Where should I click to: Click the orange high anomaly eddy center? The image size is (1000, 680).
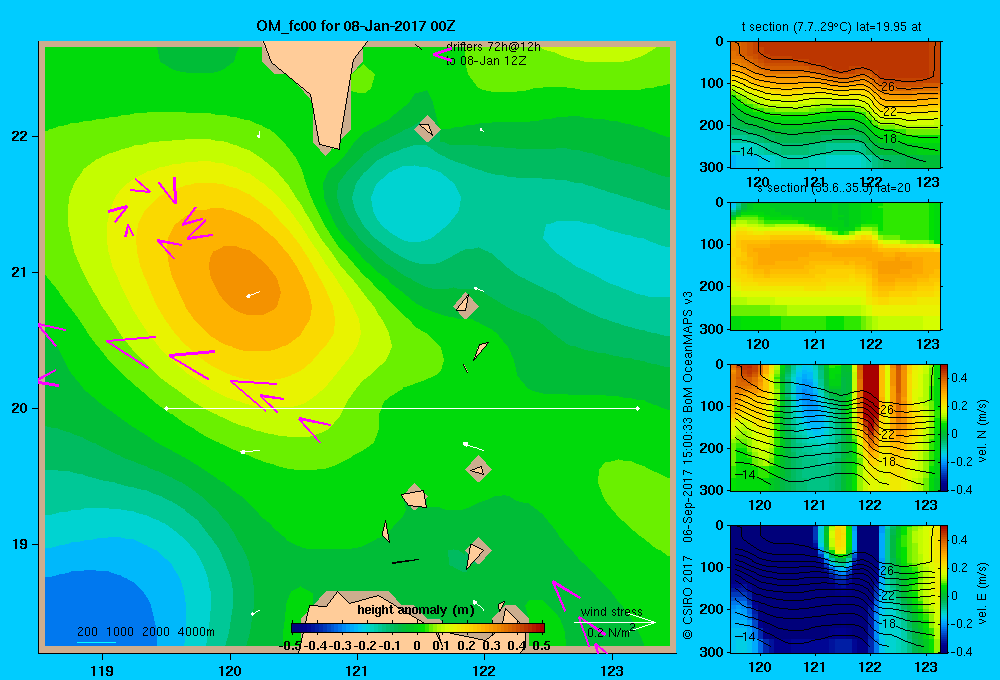pyautogui.click(x=245, y=280)
